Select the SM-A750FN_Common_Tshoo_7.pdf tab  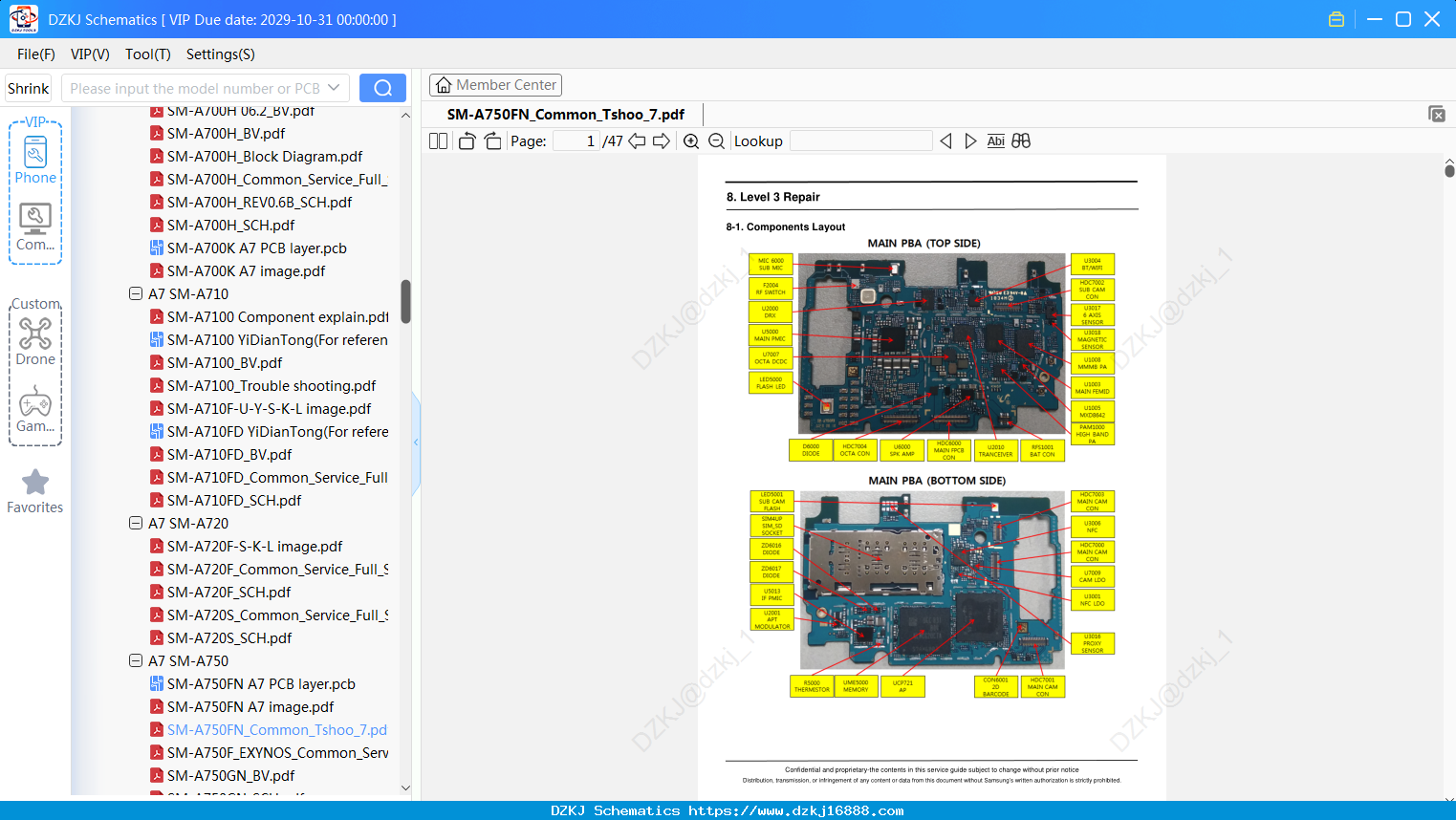pos(566,115)
